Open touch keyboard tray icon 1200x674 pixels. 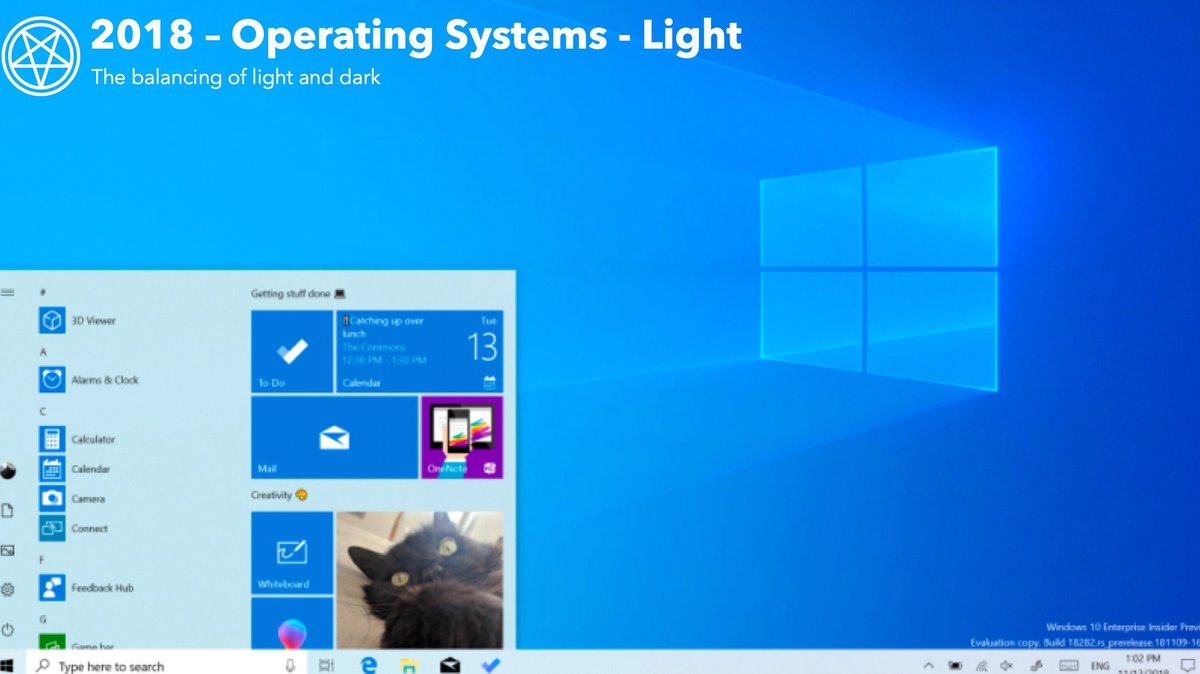(1068, 665)
